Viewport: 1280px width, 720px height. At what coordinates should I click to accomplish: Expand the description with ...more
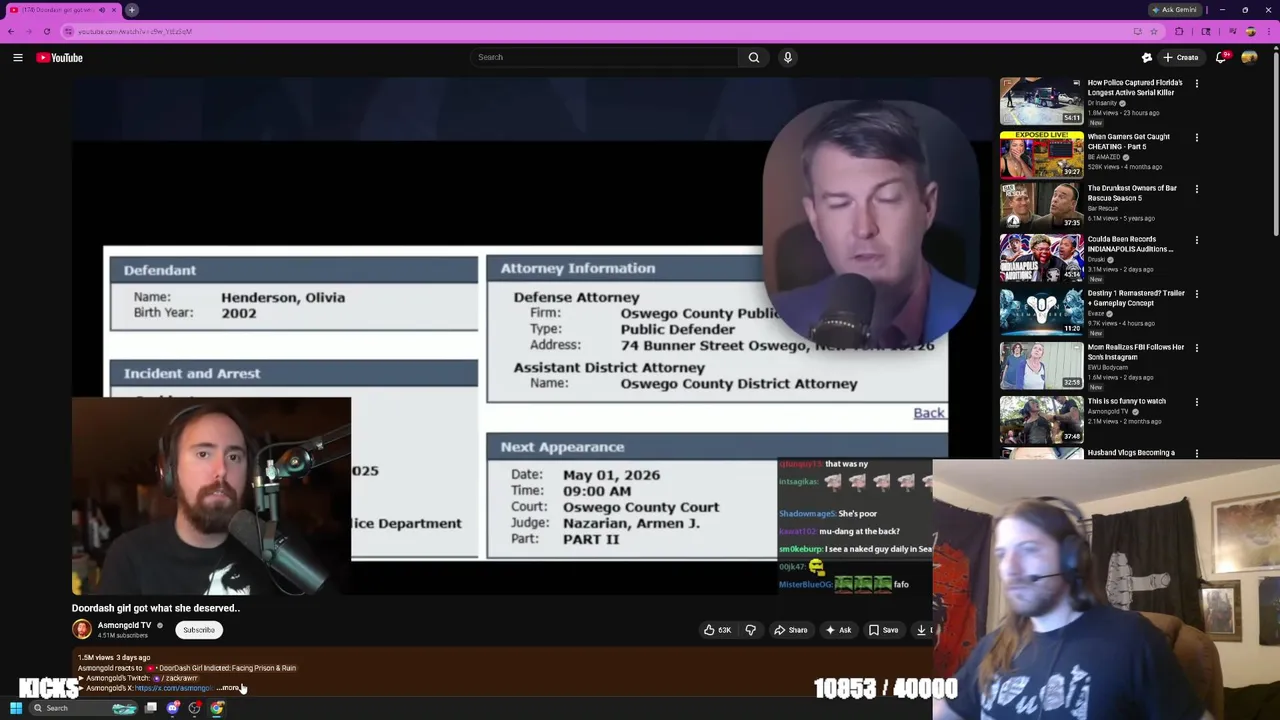point(228,688)
